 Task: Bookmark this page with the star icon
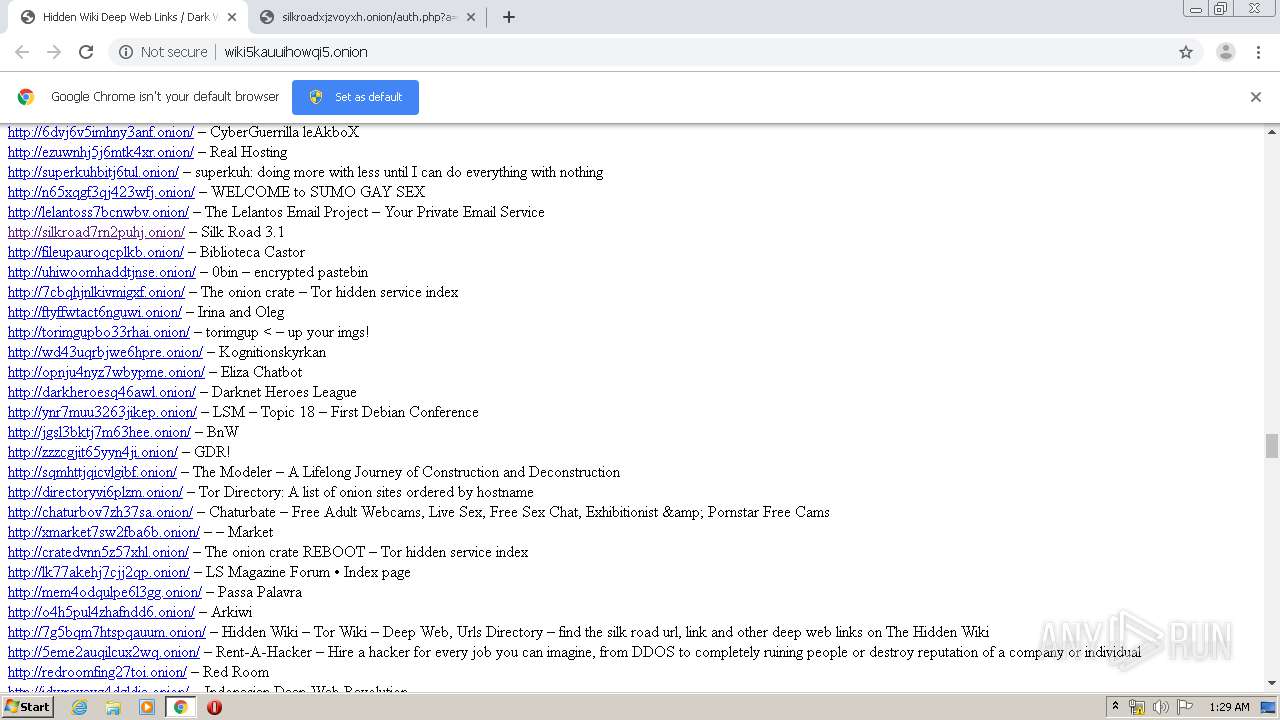tap(1186, 52)
